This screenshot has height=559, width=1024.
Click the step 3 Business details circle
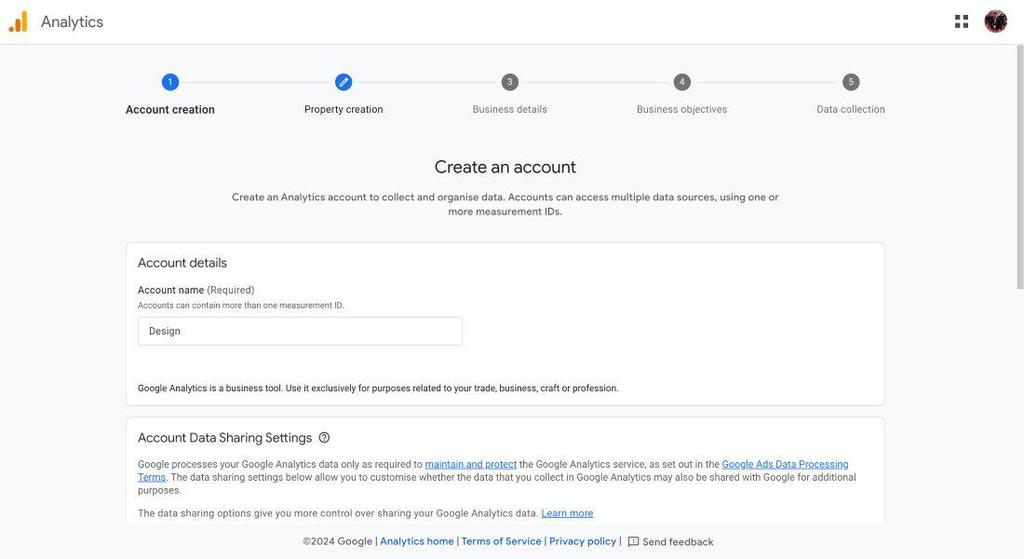(510, 82)
